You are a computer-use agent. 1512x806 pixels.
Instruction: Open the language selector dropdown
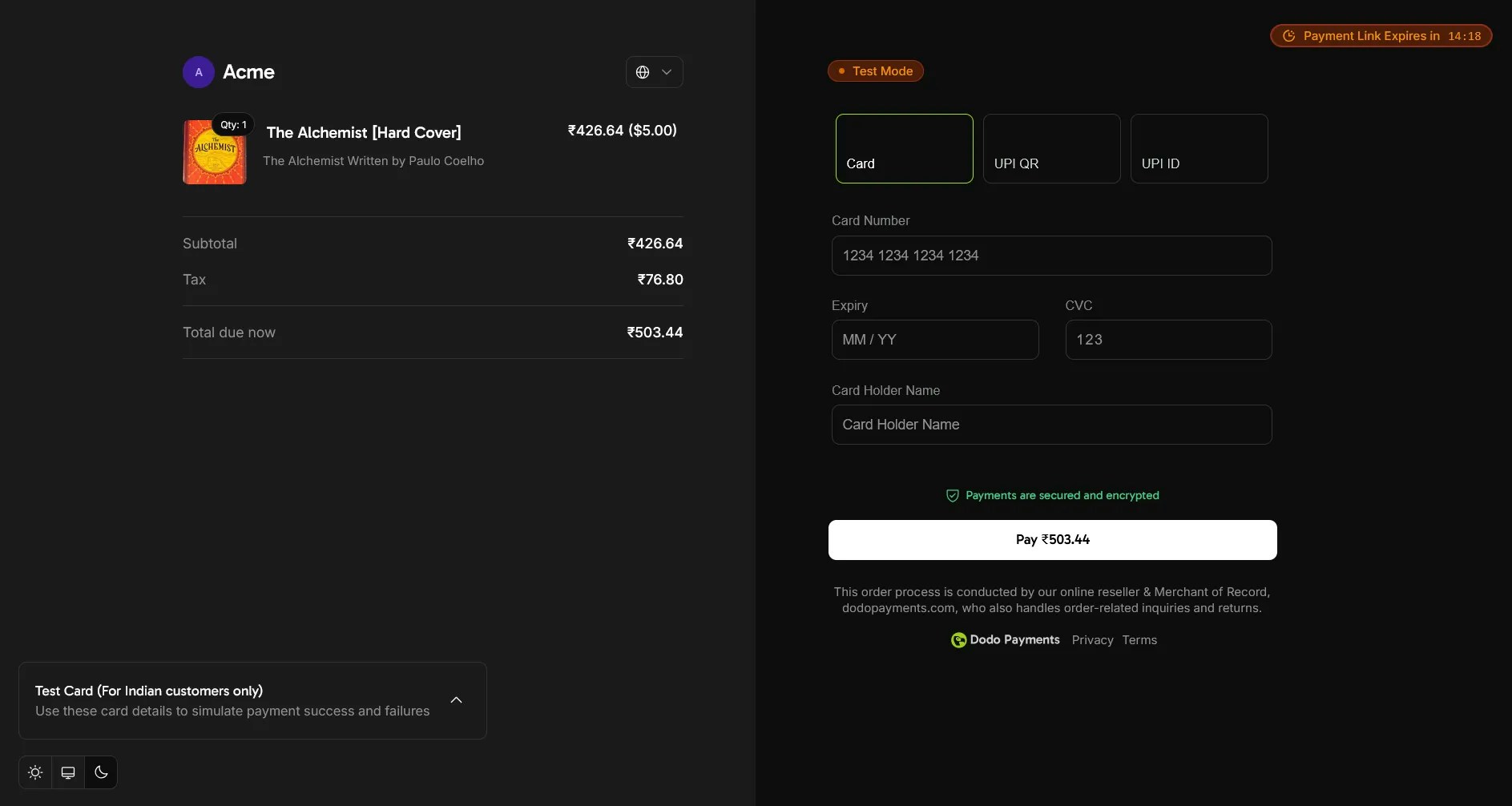pyautogui.click(x=667, y=72)
